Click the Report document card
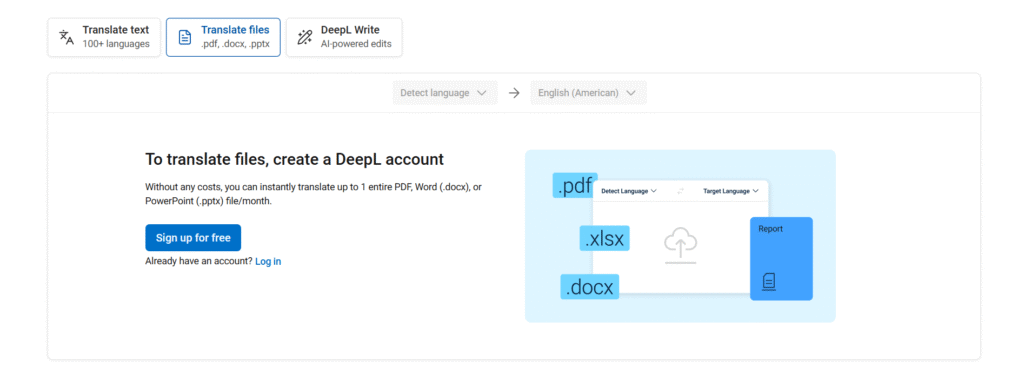Viewport: 1024px width, 382px height. tap(781, 259)
